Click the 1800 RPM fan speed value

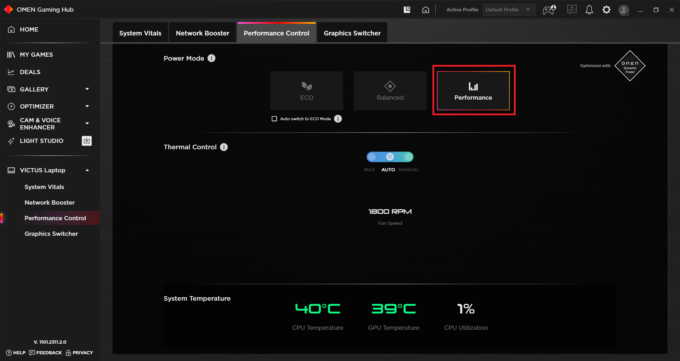tap(390, 212)
